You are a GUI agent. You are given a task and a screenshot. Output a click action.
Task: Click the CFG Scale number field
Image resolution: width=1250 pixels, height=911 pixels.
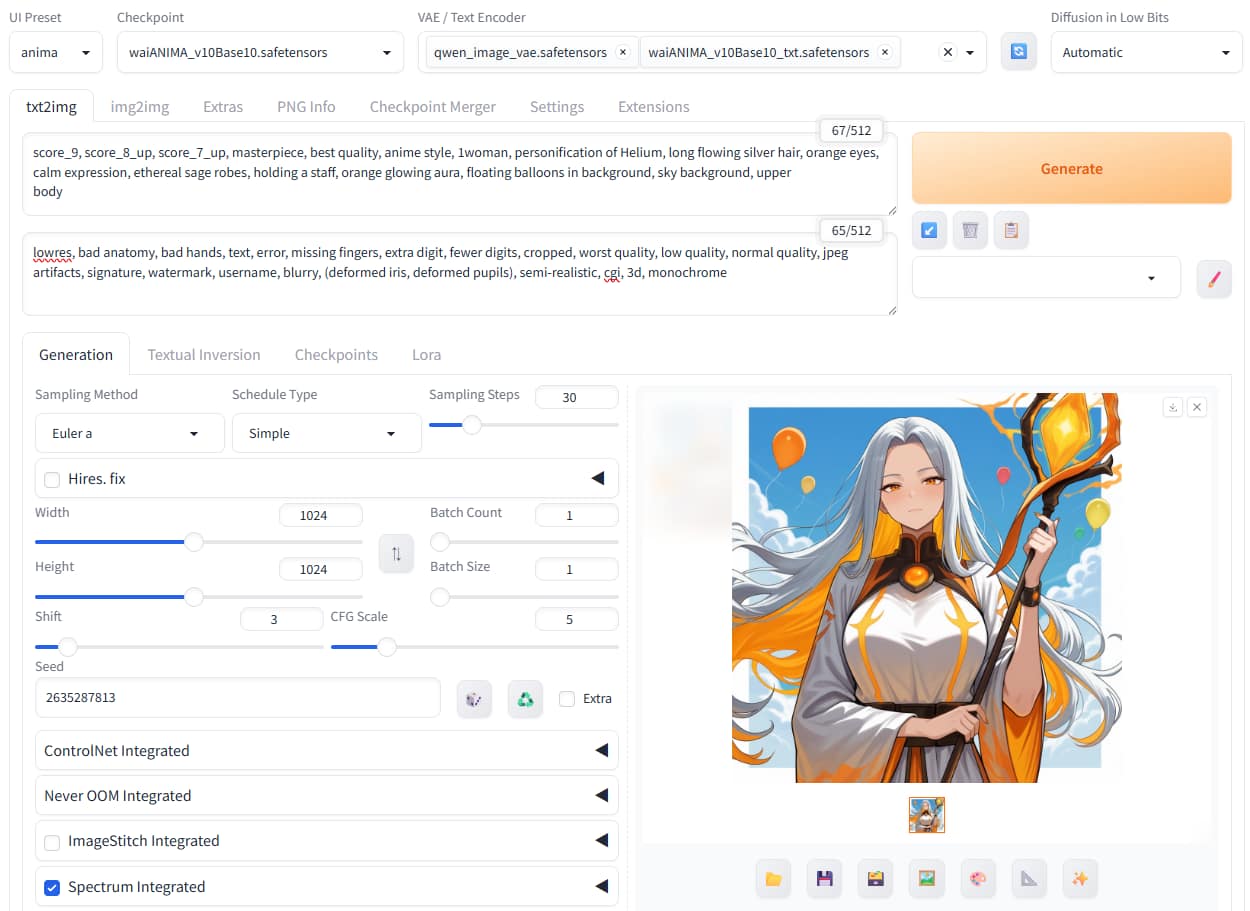577,619
